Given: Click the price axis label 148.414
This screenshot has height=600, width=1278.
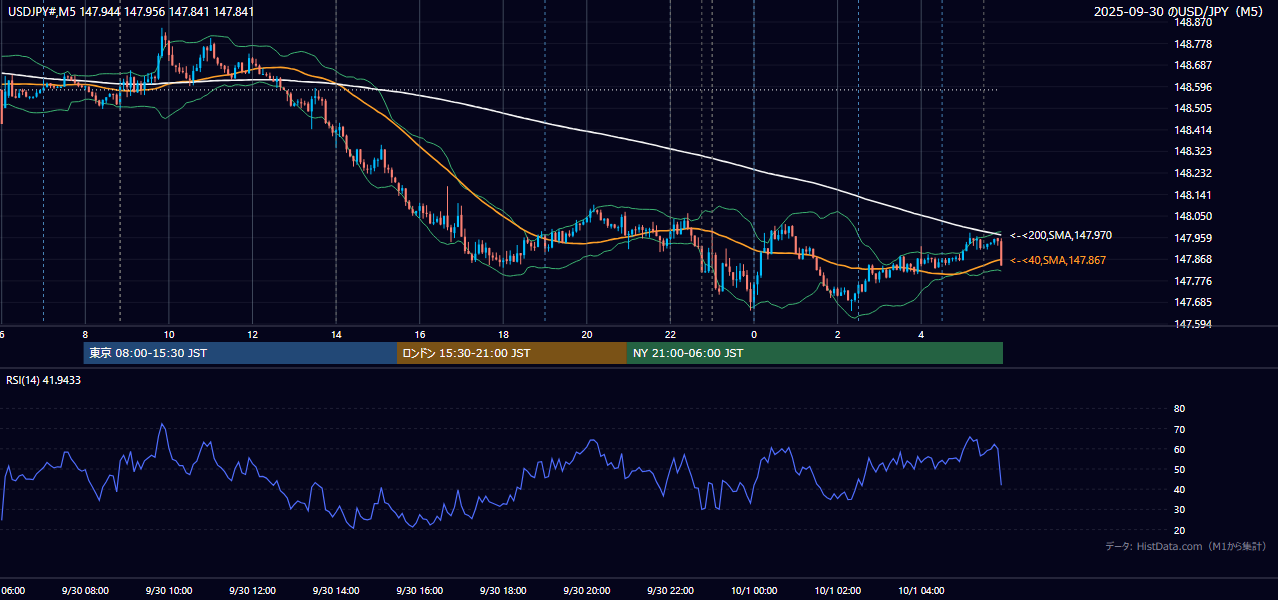Looking at the screenshot, I should (x=1194, y=130).
